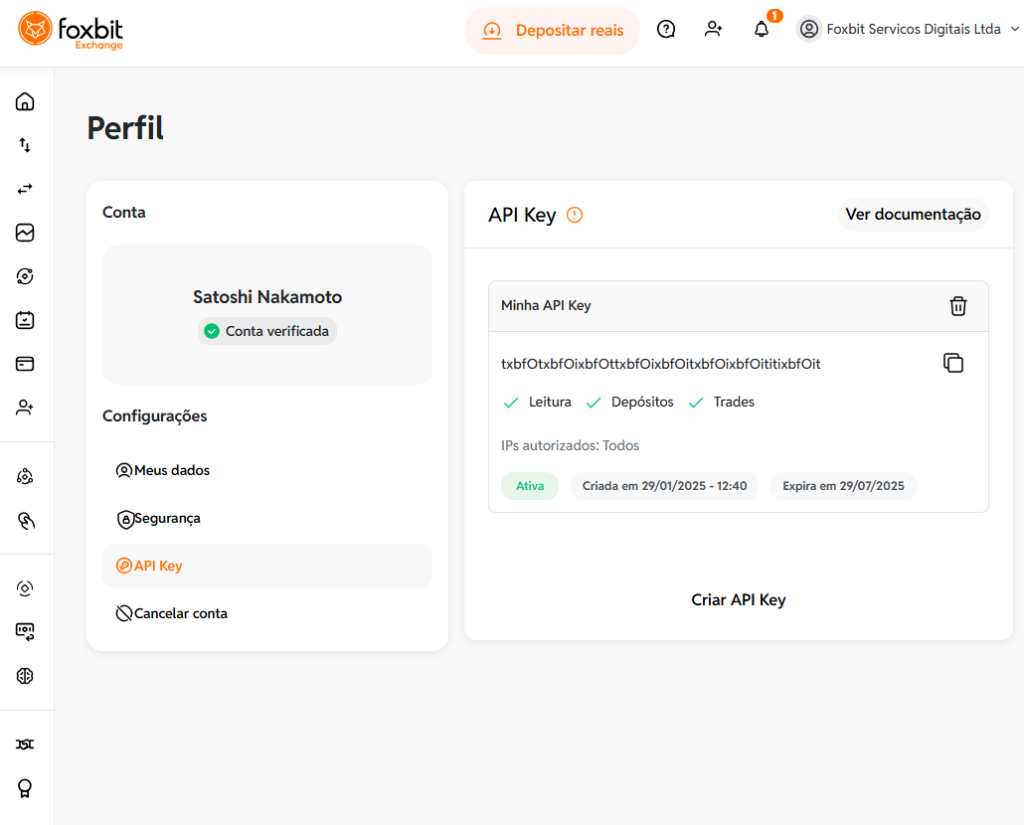
Task: Expand the Foxbit Servicos Digitais Ltda account menu
Action: (x=906, y=29)
